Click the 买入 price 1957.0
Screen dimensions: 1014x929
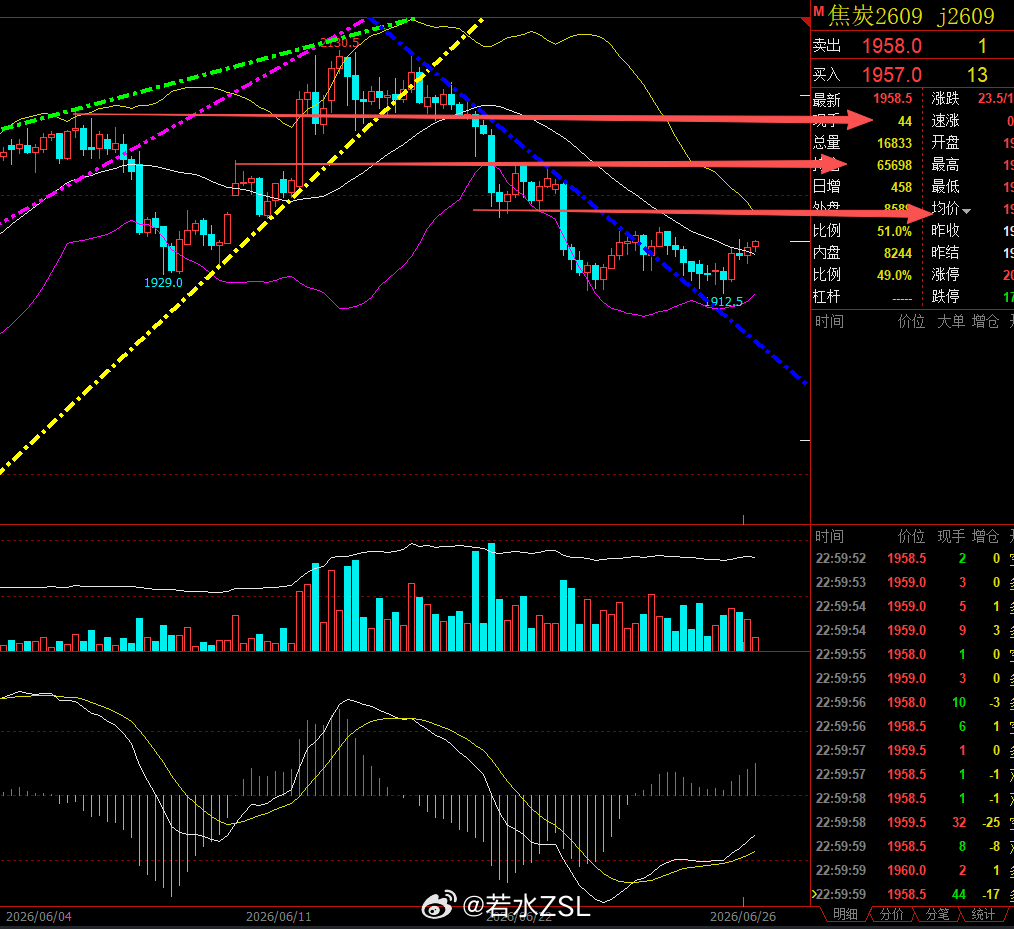tap(892, 75)
